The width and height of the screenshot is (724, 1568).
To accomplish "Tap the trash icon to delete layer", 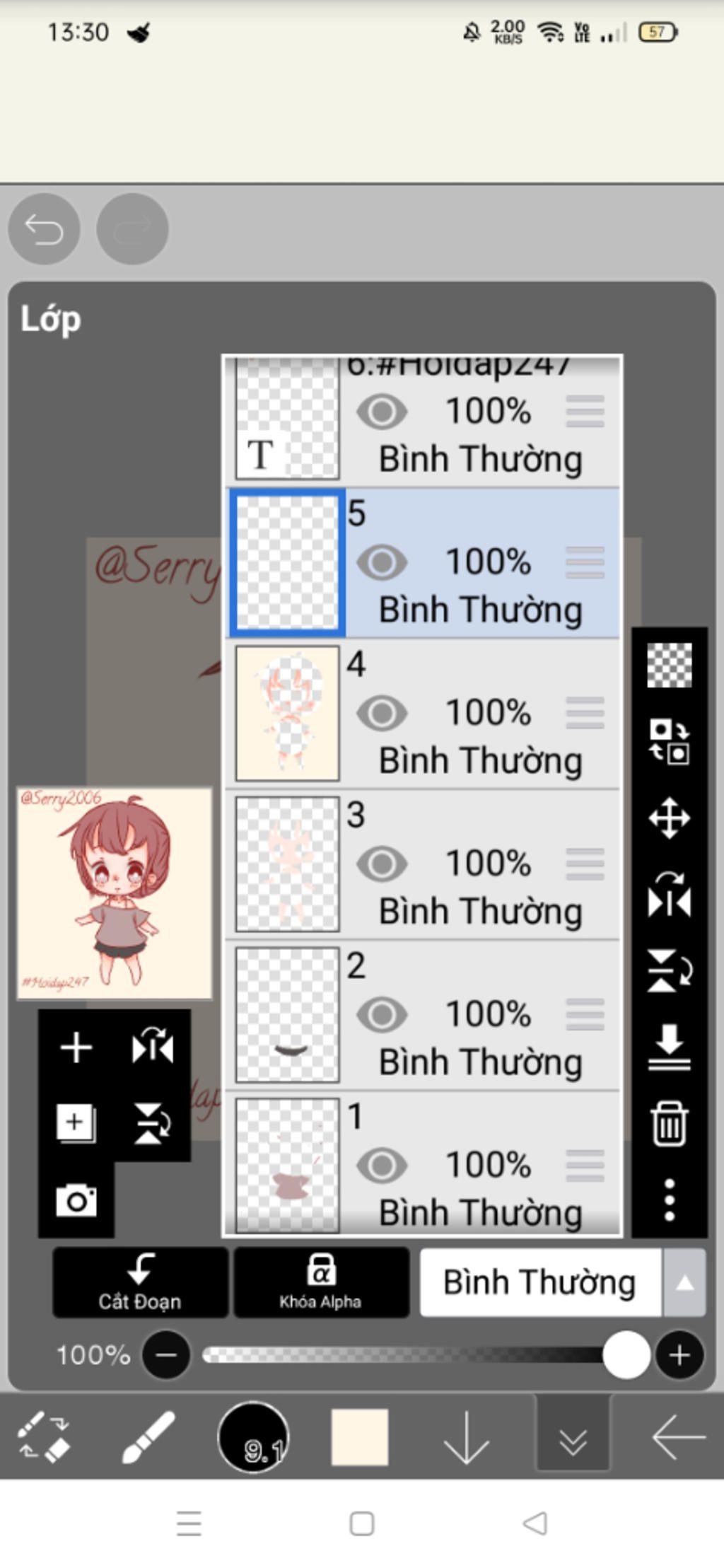I will [x=669, y=1123].
